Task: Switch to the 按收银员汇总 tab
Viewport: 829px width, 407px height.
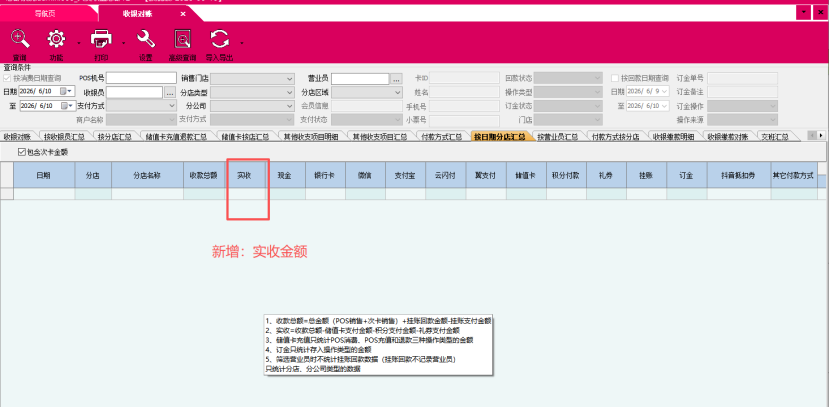Action: click(x=65, y=137)
